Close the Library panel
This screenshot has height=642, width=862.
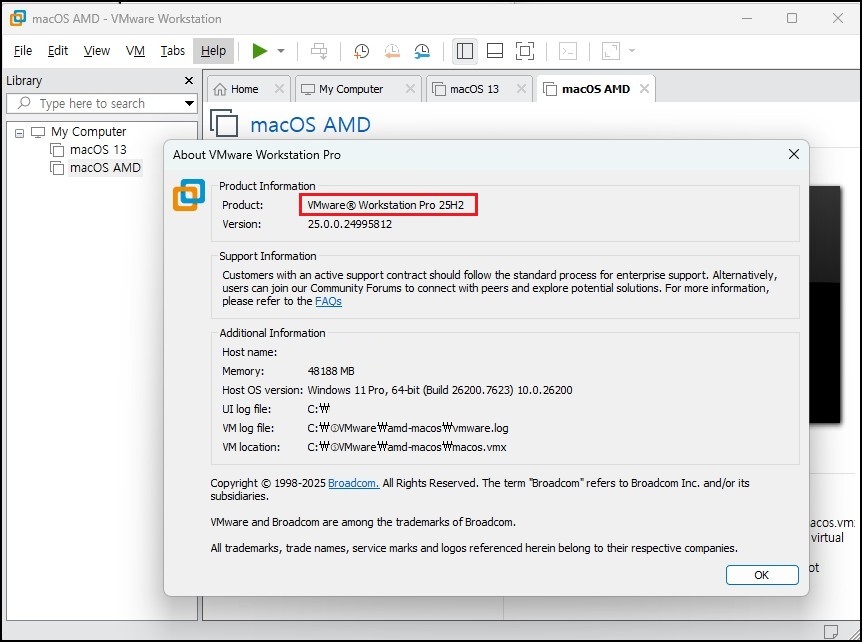[x=189, y=81]
